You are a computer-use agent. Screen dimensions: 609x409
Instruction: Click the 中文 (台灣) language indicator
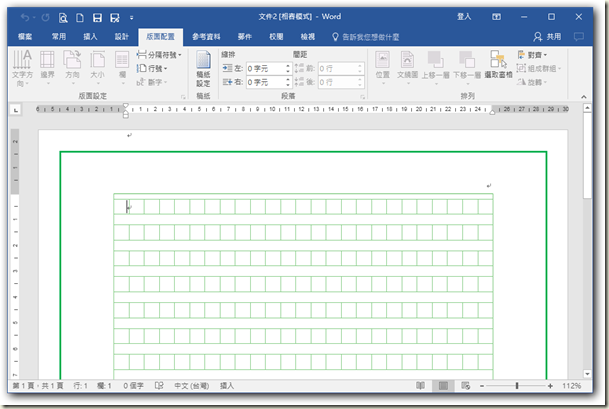[191, 386]
